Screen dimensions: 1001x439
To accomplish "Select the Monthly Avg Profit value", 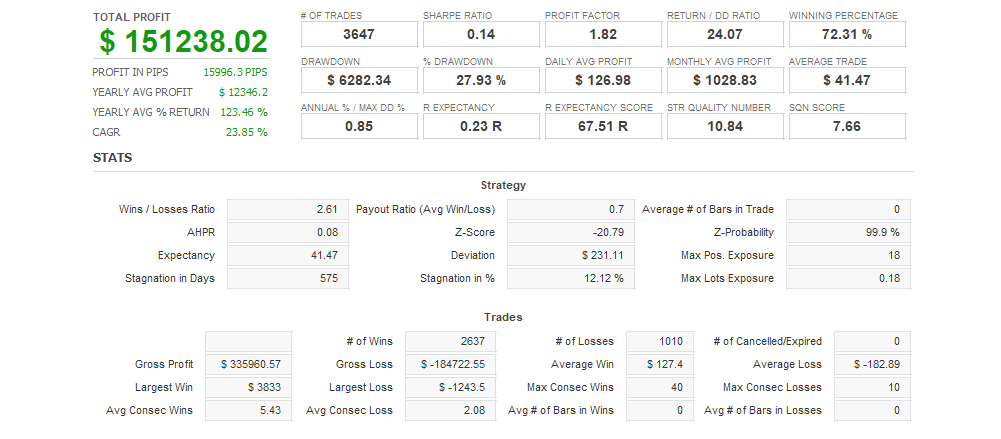I will click(725, 80).
